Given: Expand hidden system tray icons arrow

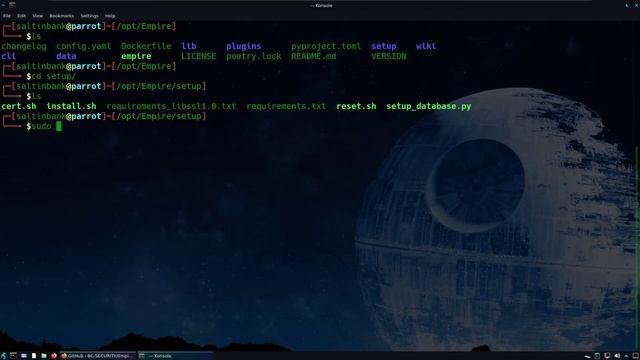Looking at the screenshot, I should (x=626, y=356).
